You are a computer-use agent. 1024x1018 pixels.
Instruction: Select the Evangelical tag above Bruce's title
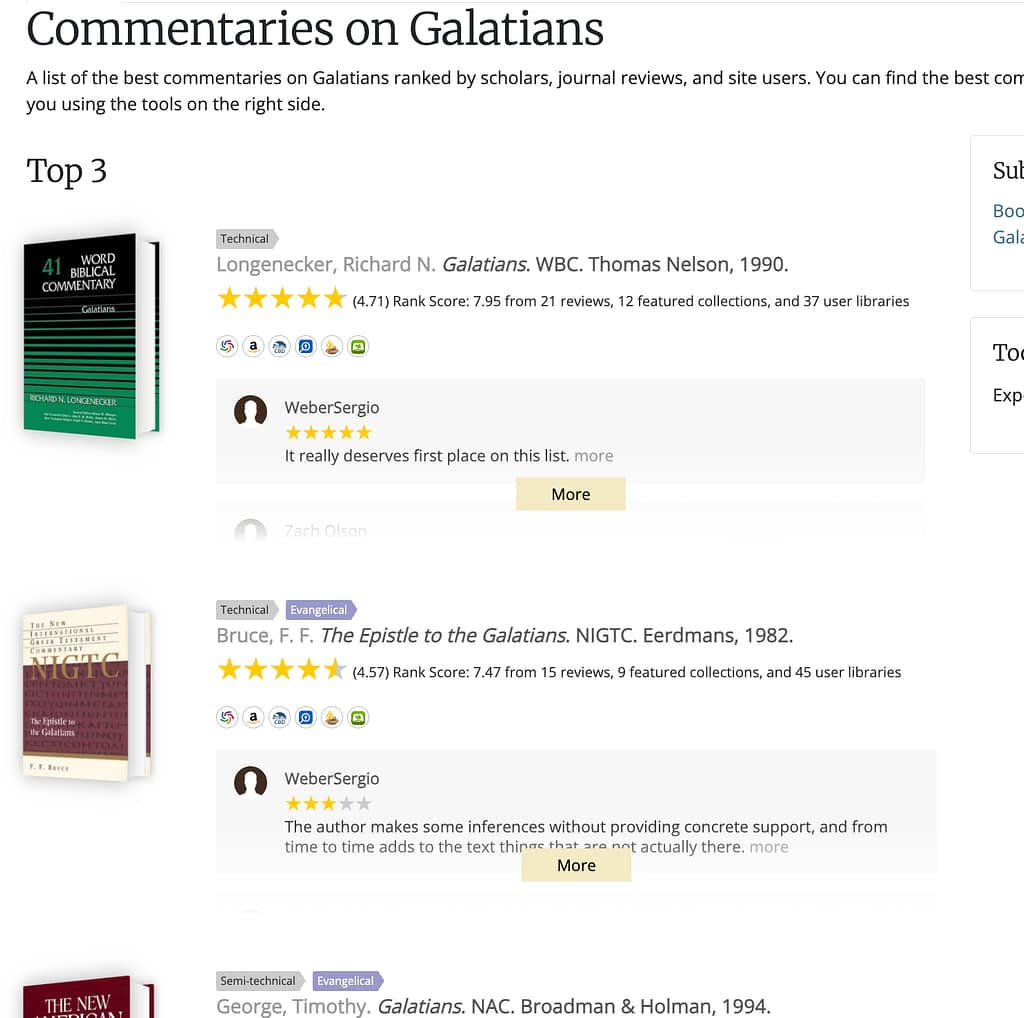tap(320, 610)
